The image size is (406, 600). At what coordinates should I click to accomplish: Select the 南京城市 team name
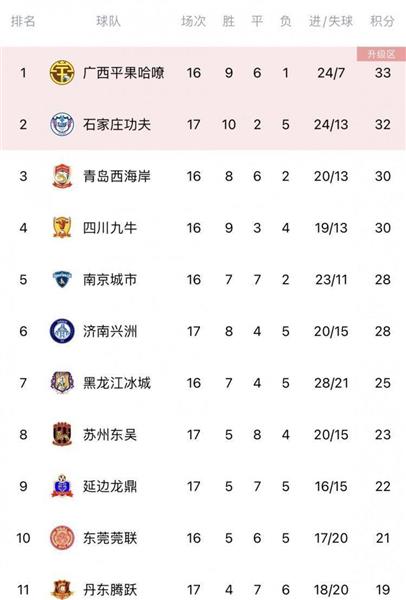(x=110, y=279)
